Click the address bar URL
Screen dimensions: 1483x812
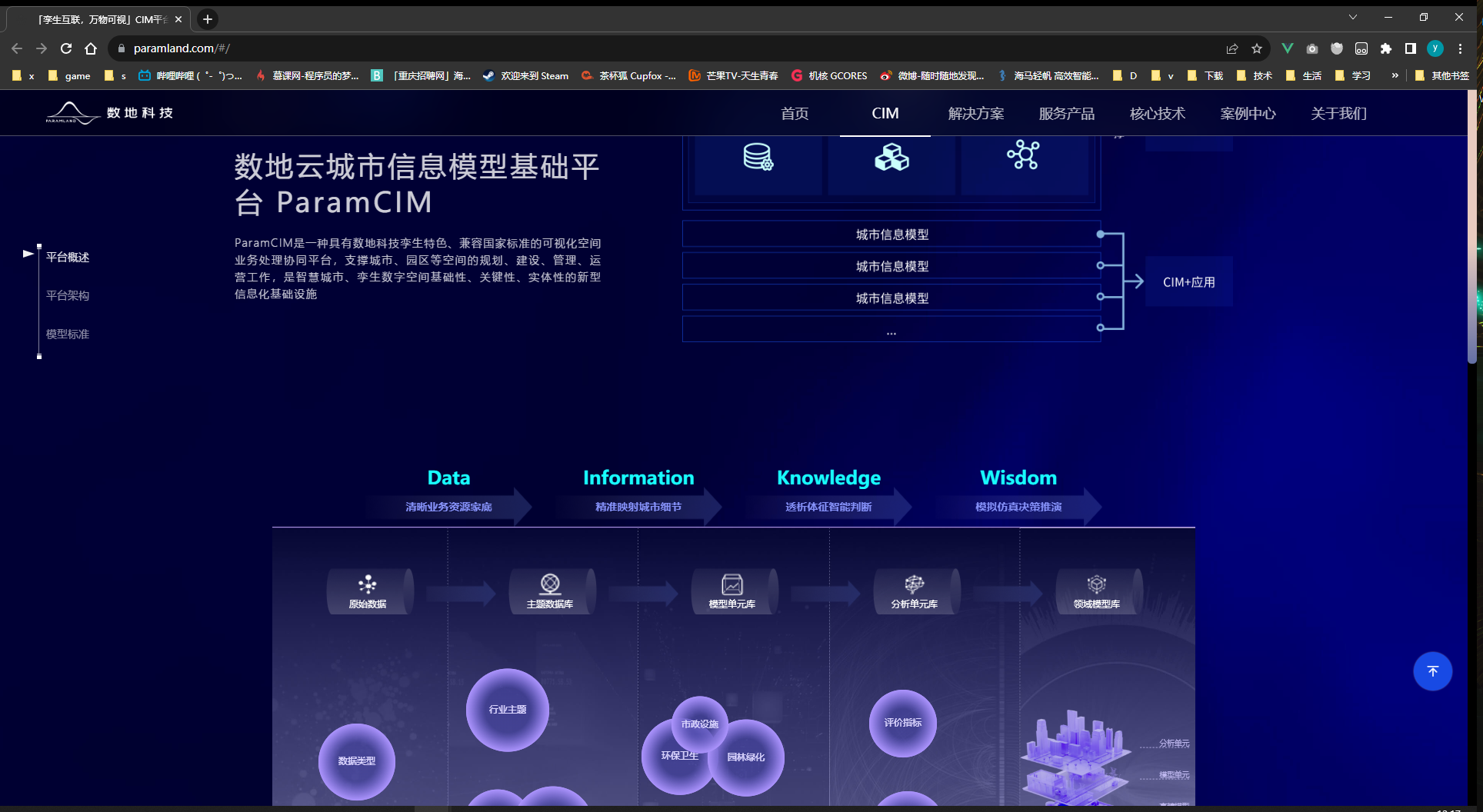click(182, 48)
